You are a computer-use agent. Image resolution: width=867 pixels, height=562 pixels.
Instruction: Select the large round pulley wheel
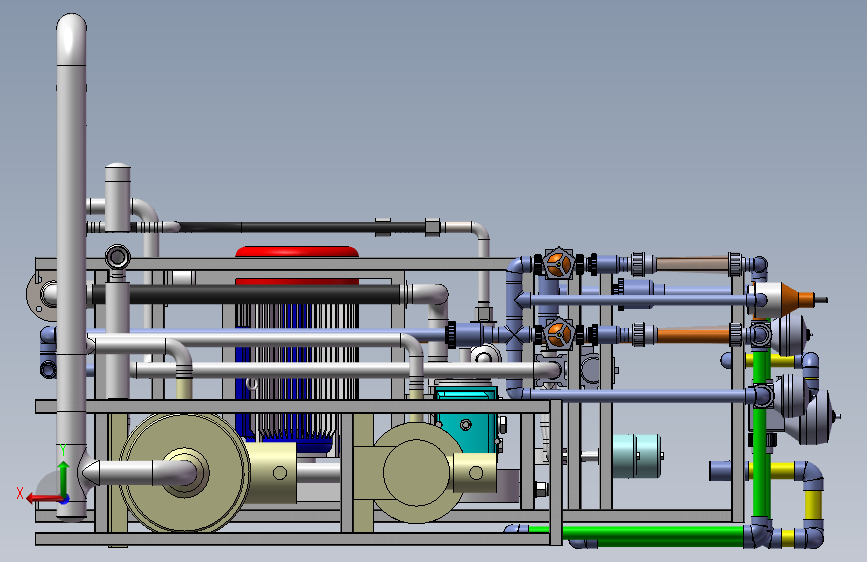(185, 473)
